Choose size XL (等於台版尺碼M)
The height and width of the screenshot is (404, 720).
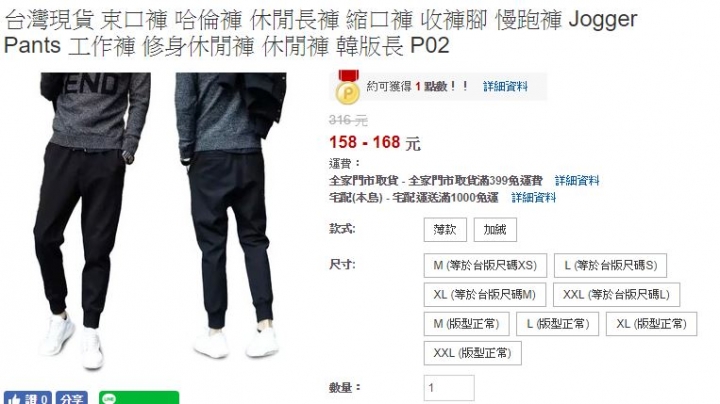tap(484, 295)
